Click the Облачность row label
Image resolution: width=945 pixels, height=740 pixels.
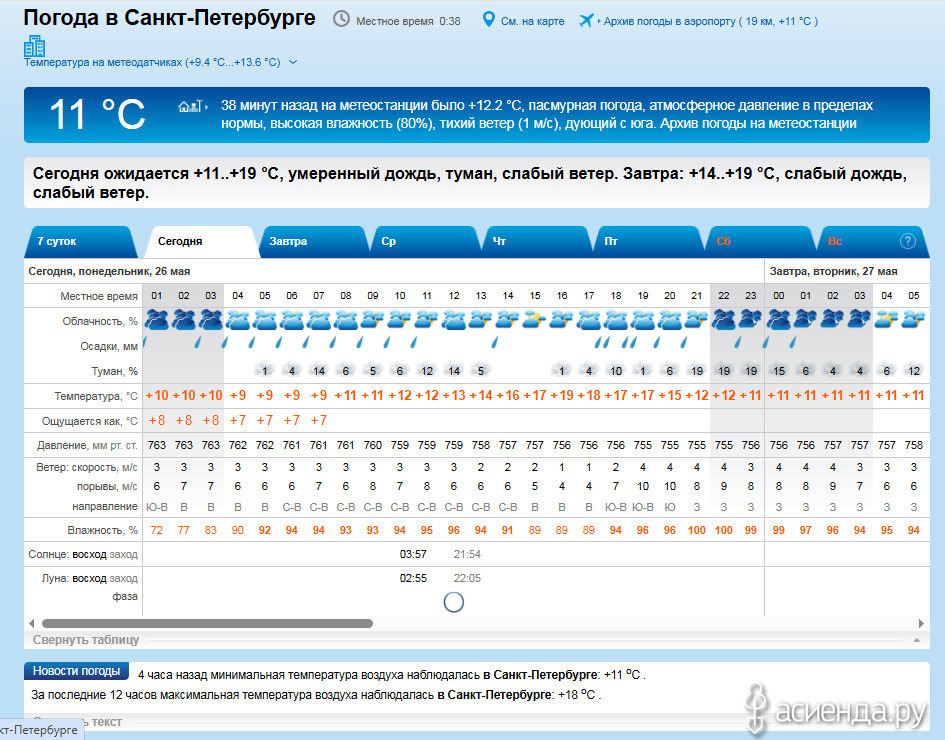100,321
